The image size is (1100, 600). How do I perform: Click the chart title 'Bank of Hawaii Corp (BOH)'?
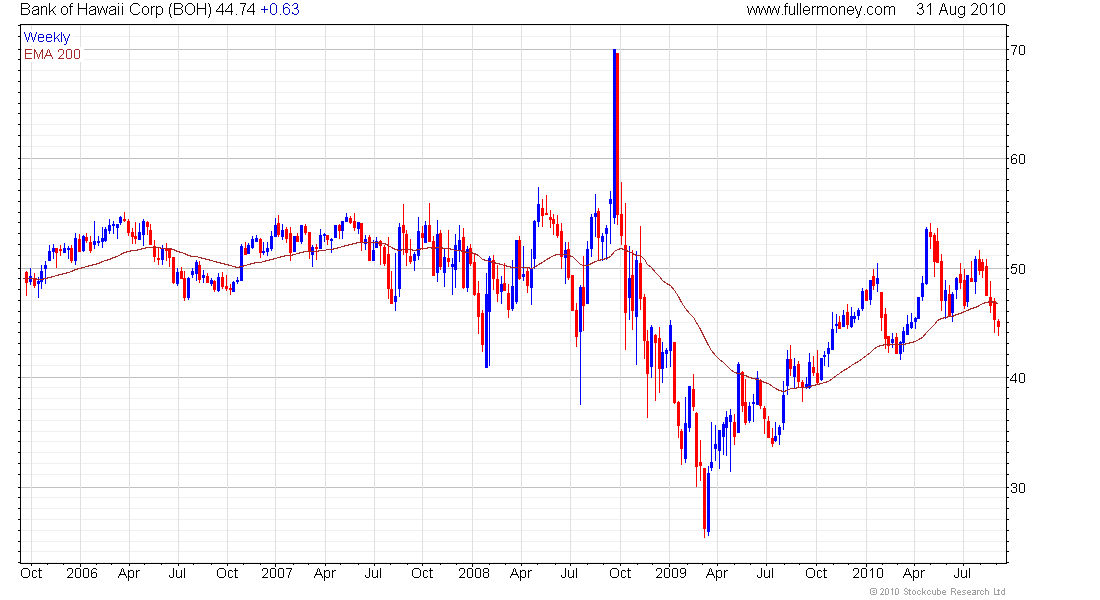click(116, 10)
